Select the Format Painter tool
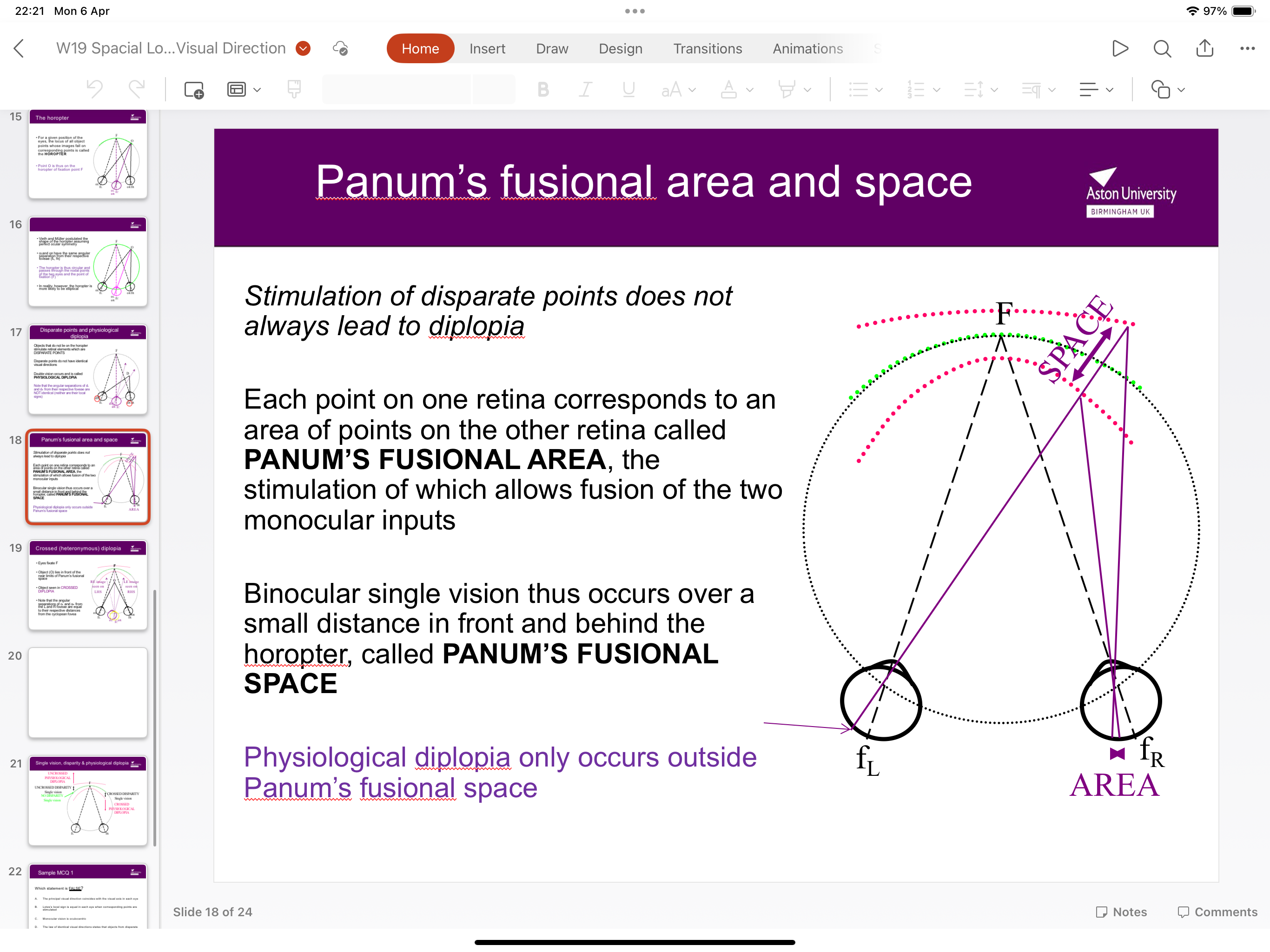This screenshot has width=1270, height=952. 294,90
